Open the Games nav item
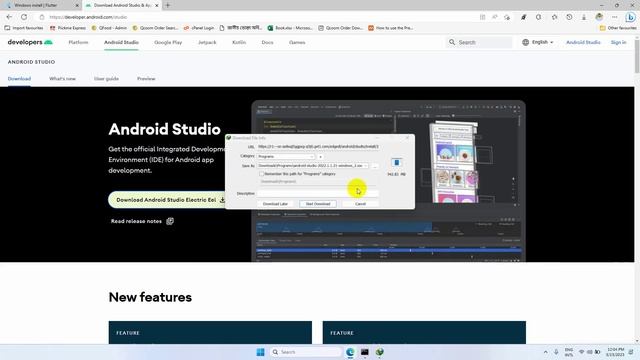 (297, 42)
